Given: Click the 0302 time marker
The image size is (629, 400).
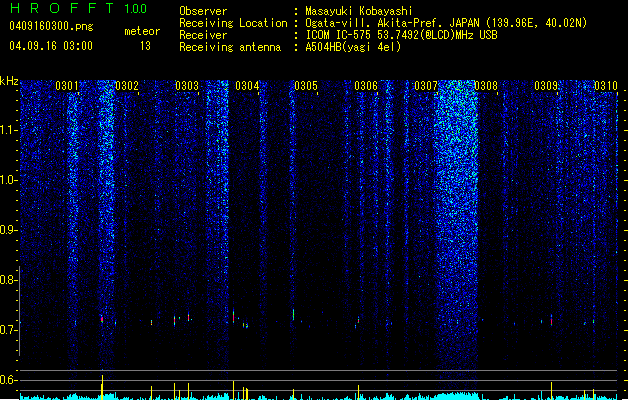Looking at the screenshot, I should [127, 86].
